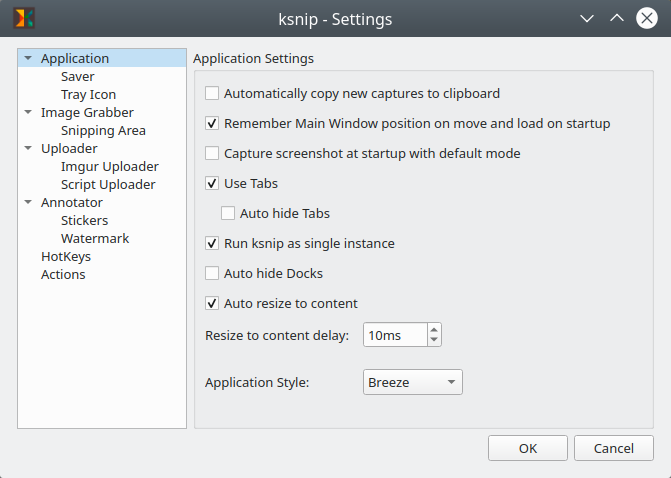Screen dimensions: 671x478
Task: Collapse the Image Grabber tree arrow
Action: point(28,113)
